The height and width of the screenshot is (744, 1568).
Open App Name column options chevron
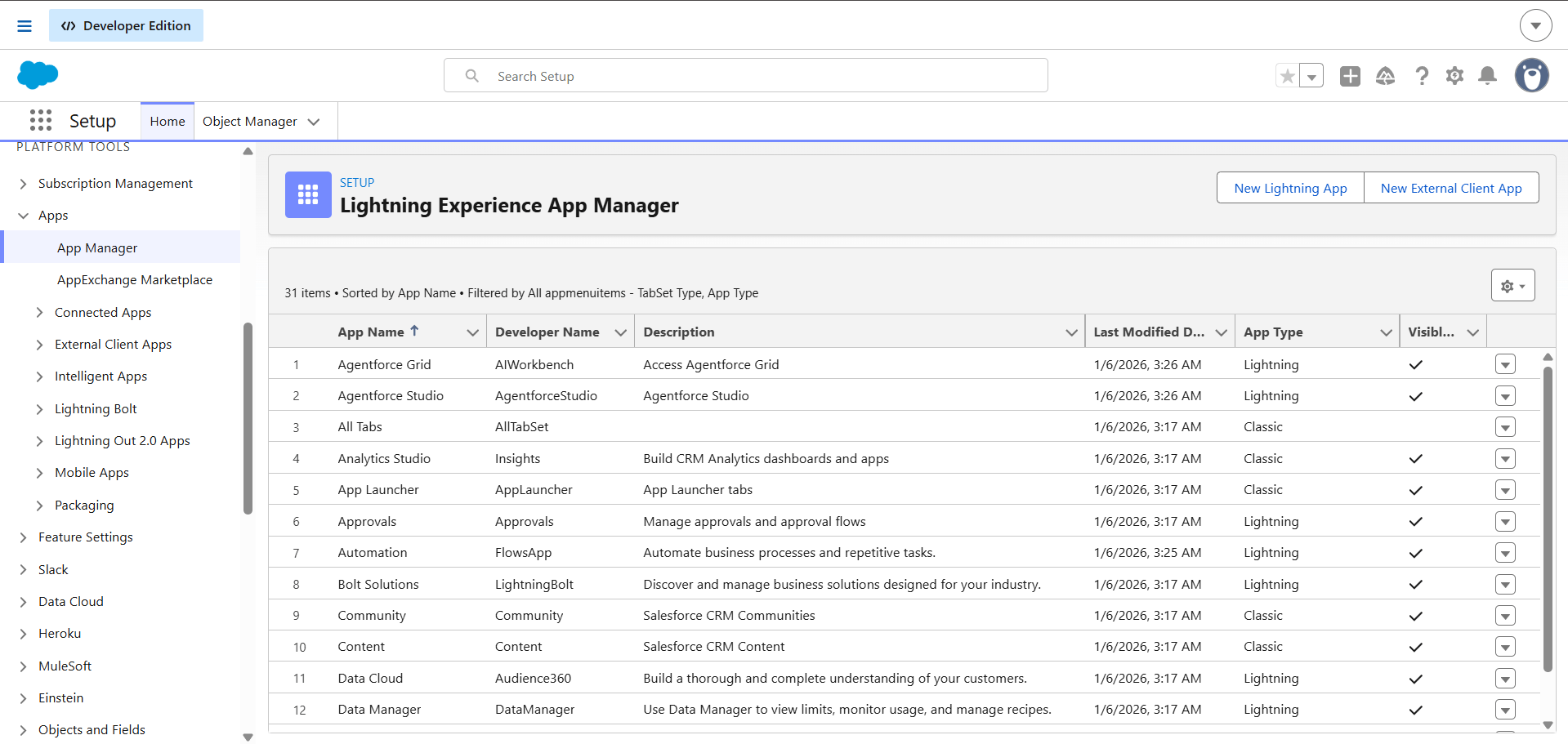472,332
